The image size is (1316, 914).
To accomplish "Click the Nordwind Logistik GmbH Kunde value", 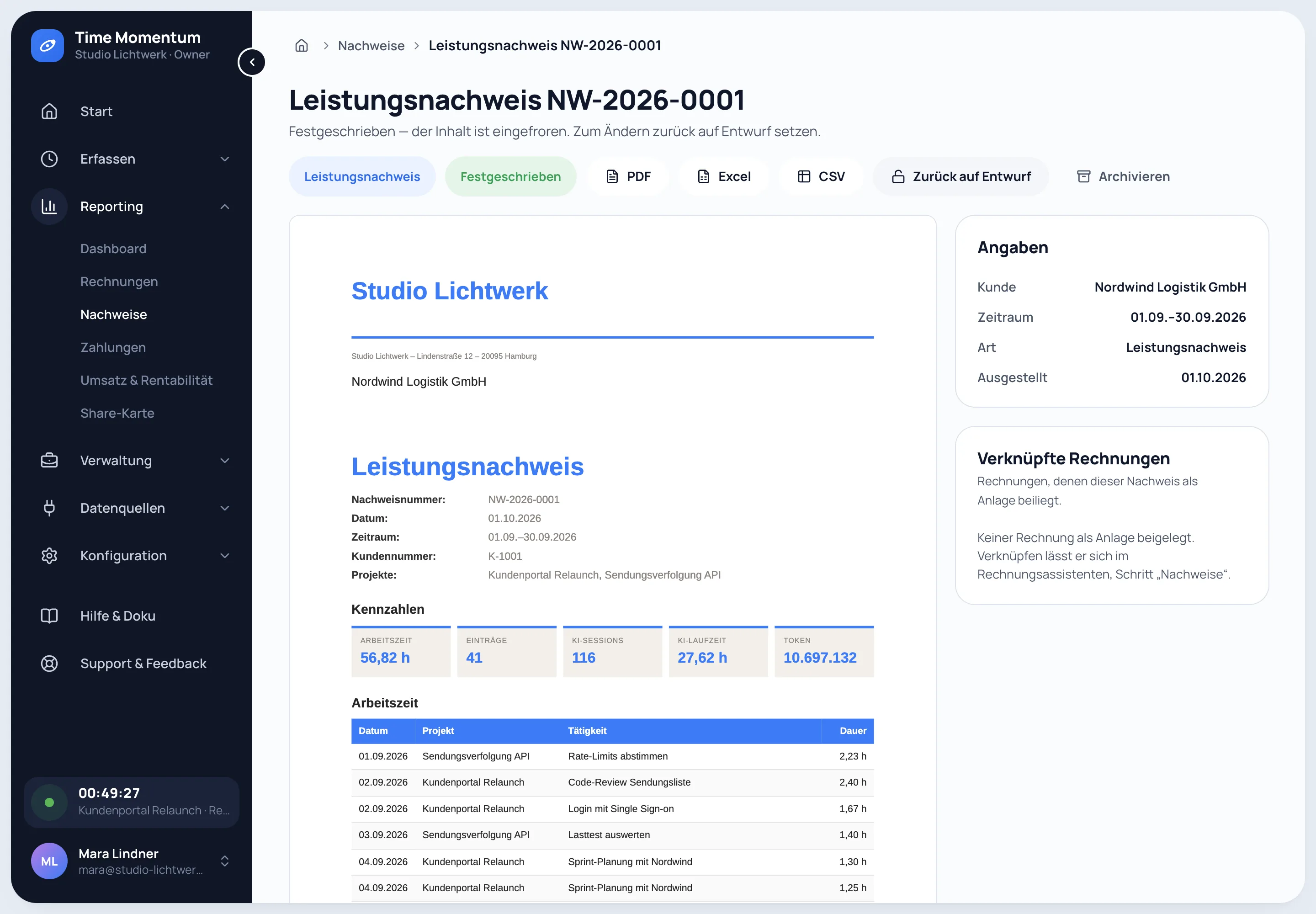I will point(1170,287).
